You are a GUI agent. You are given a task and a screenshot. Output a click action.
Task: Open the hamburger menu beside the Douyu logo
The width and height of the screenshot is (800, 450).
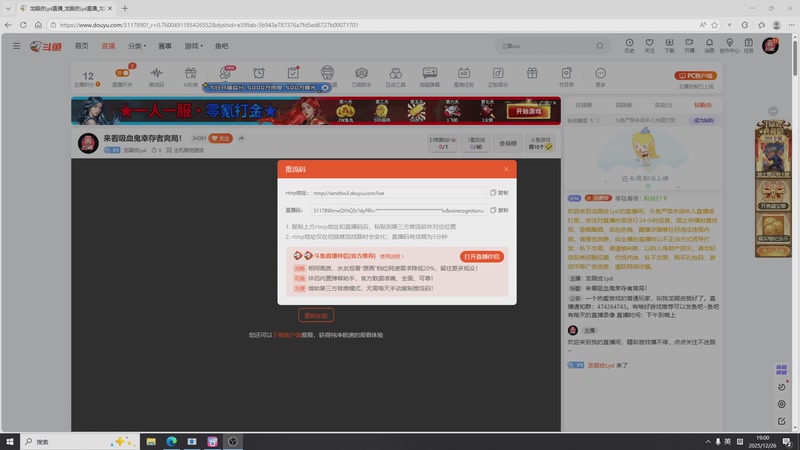tap(16, 46)
